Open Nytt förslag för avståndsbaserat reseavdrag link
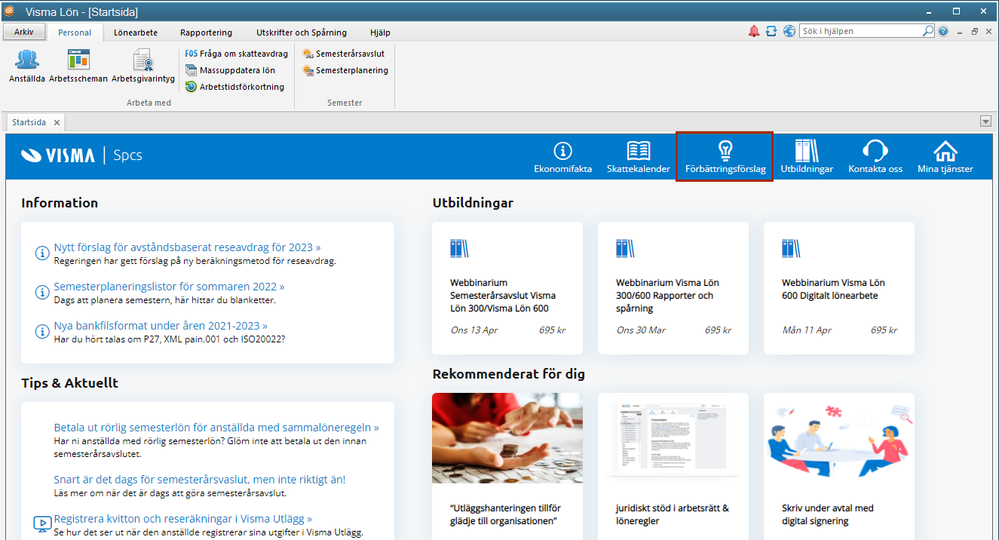The image size is (999, 540). pyautogui.click(x=187, y=247)
